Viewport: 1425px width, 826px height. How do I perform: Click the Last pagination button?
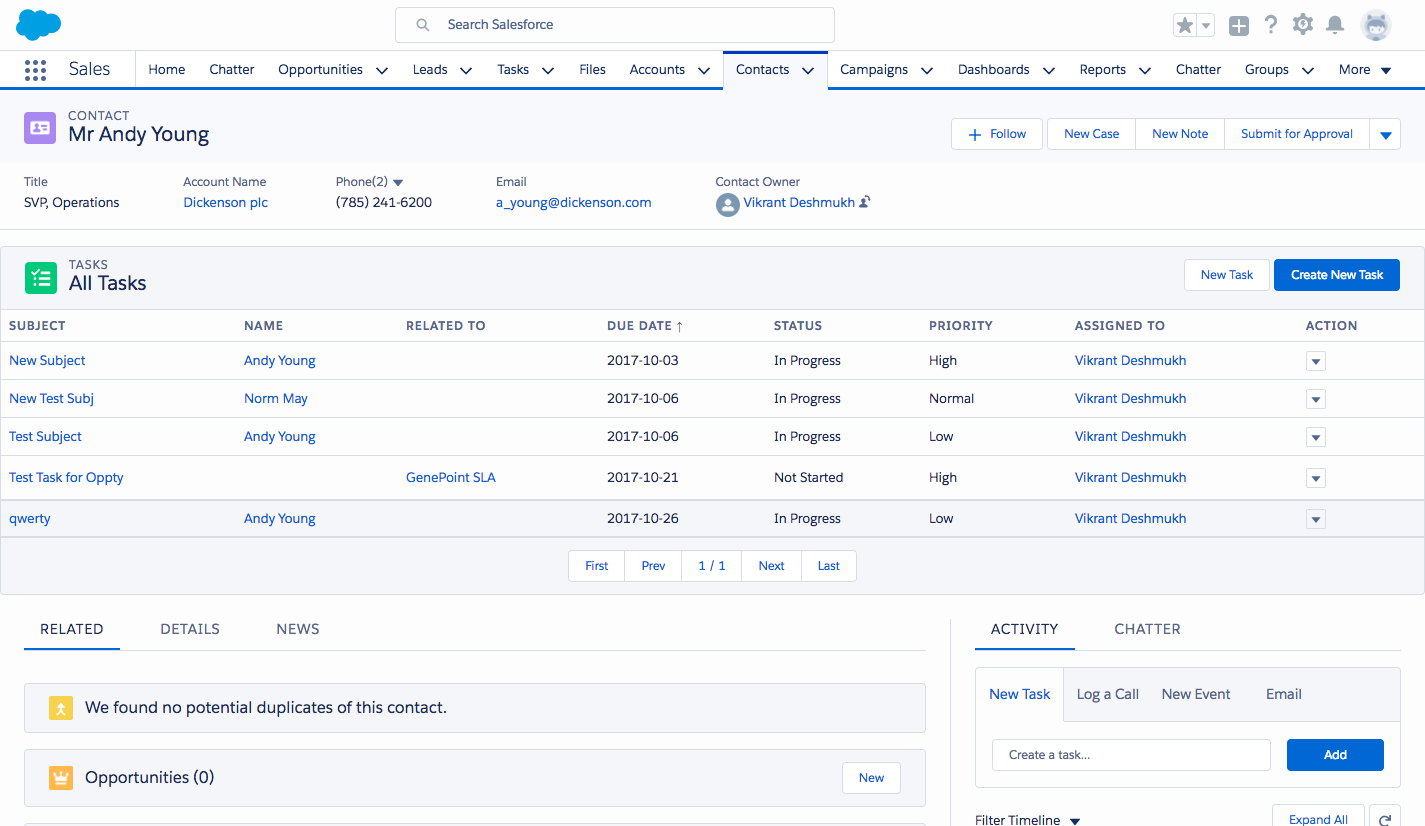point(829,566)
